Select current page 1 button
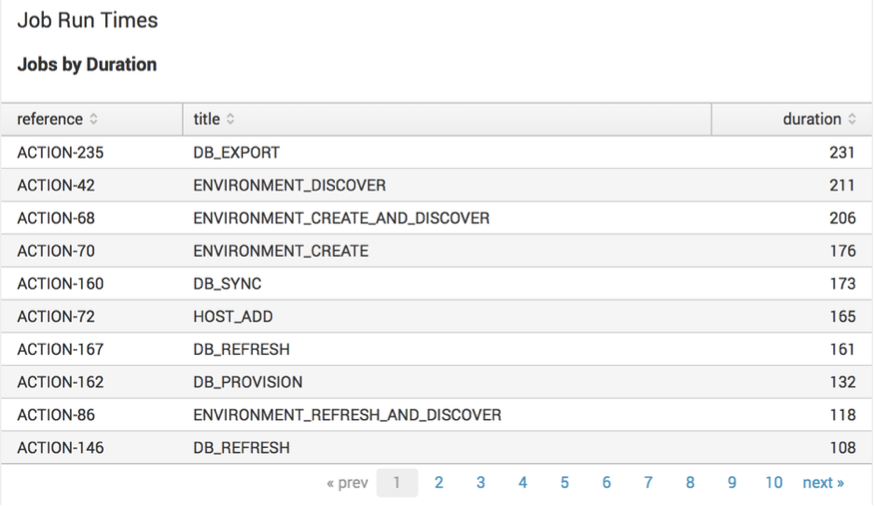Viewport: 875px width, 506px height. [x=397, y=483]
